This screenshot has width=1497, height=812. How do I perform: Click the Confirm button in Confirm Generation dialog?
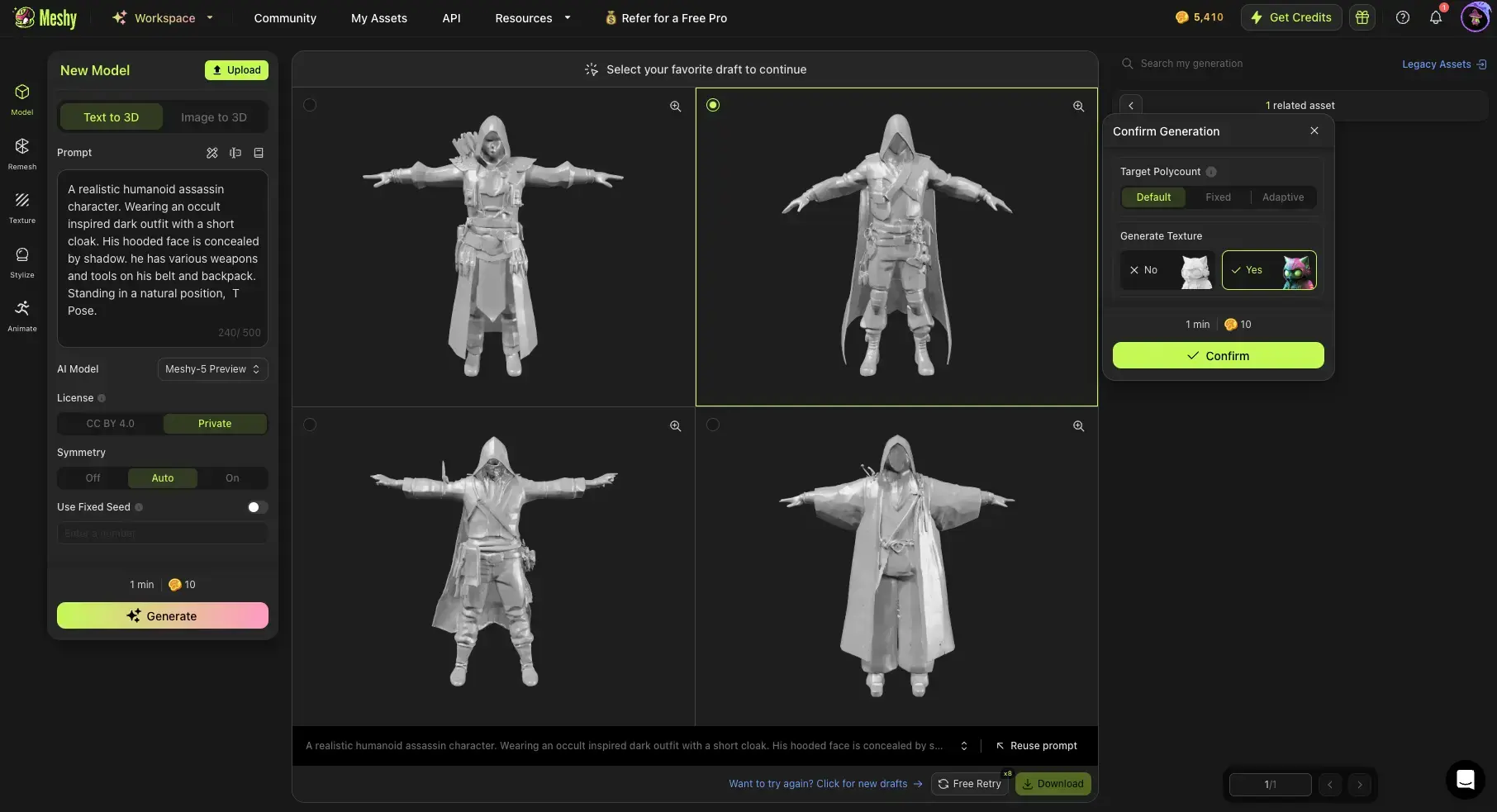[x=1218, y=355]
